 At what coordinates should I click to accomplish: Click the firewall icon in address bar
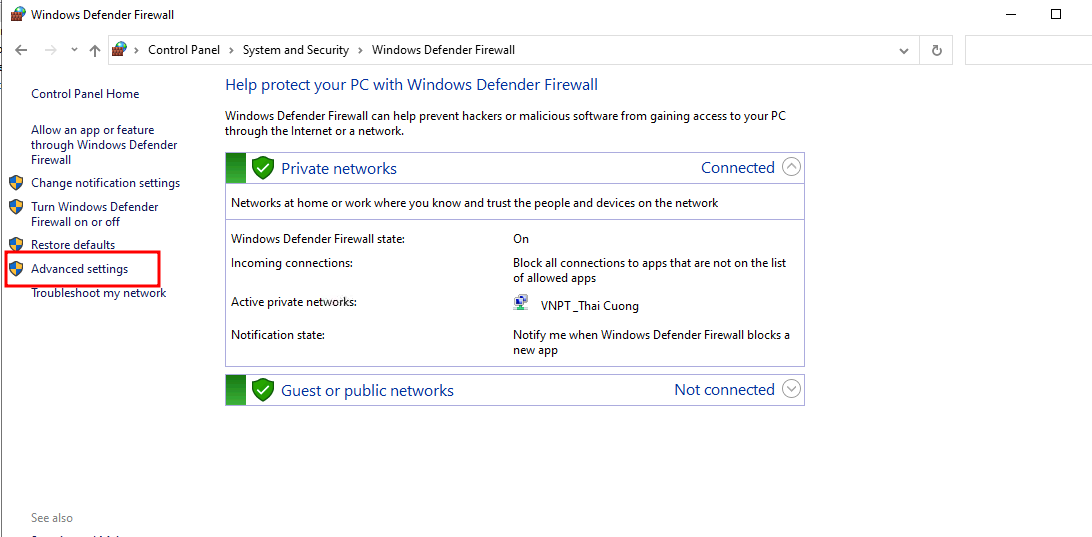[x=120, y=49]
